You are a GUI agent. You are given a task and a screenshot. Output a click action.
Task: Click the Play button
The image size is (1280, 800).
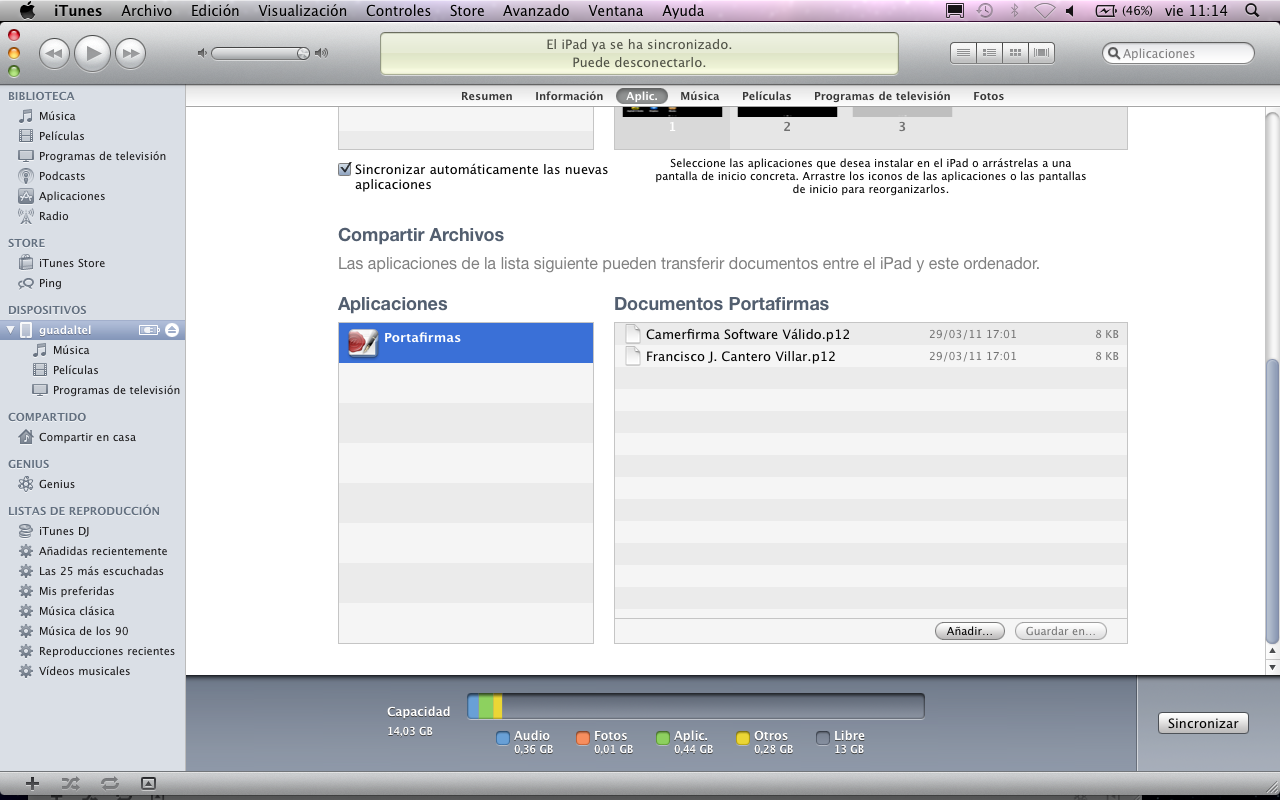[x=92, y=53]
